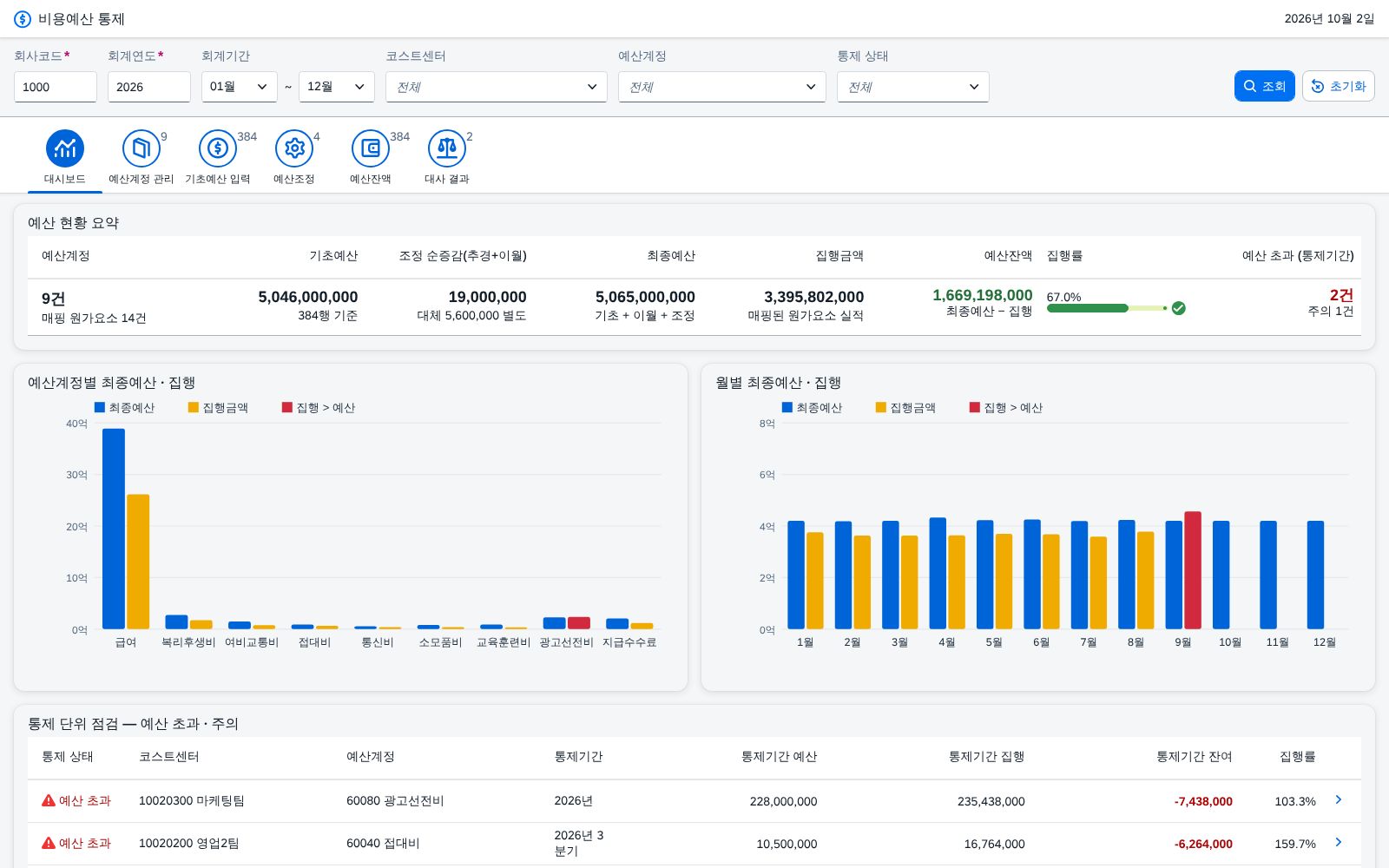Sort by 통제기간 잔여 column header

1194,757
